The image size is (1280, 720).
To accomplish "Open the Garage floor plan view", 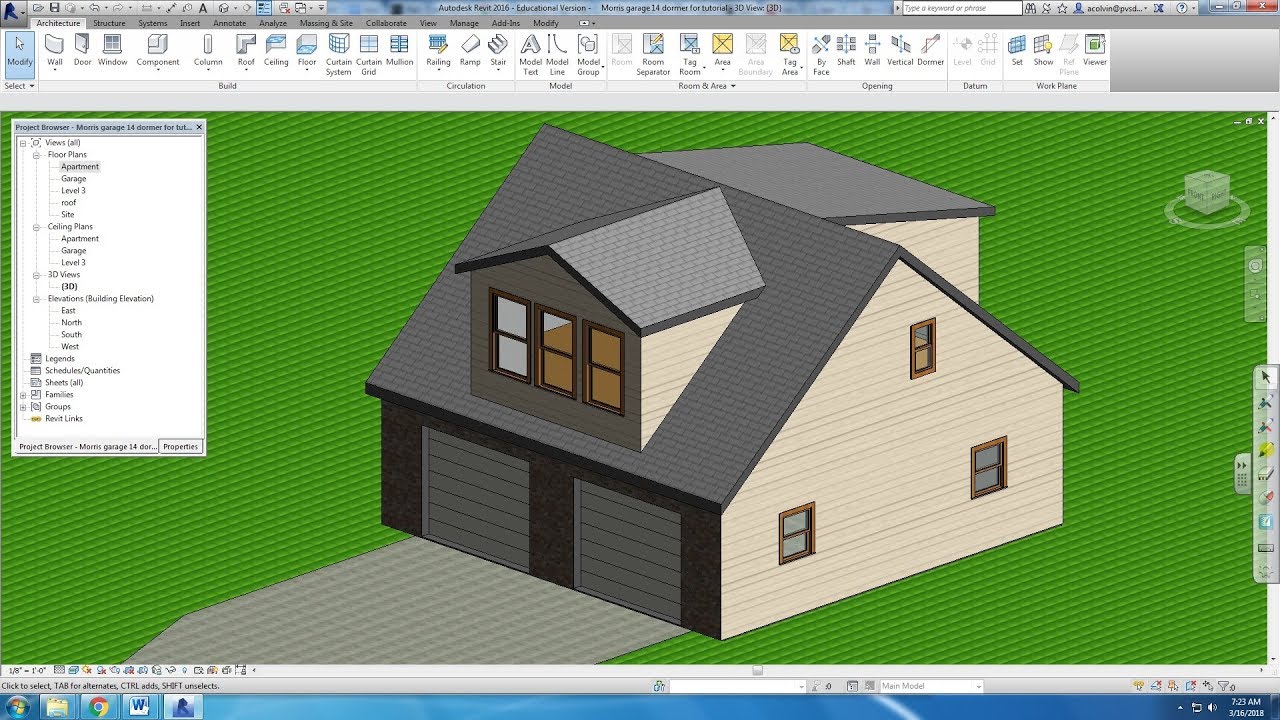I will [x=74, y=179].
